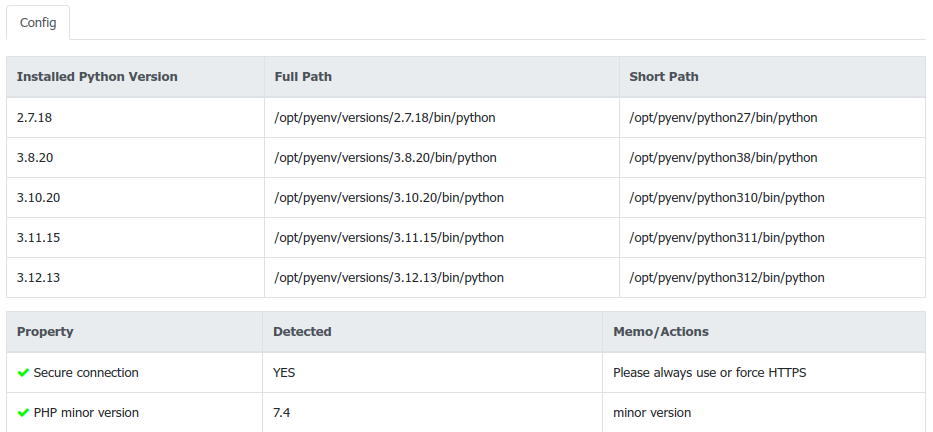
Task: Click 'Please always use or force HTTPS' memo
Action: pyautogui.click(x=710, y=373)
